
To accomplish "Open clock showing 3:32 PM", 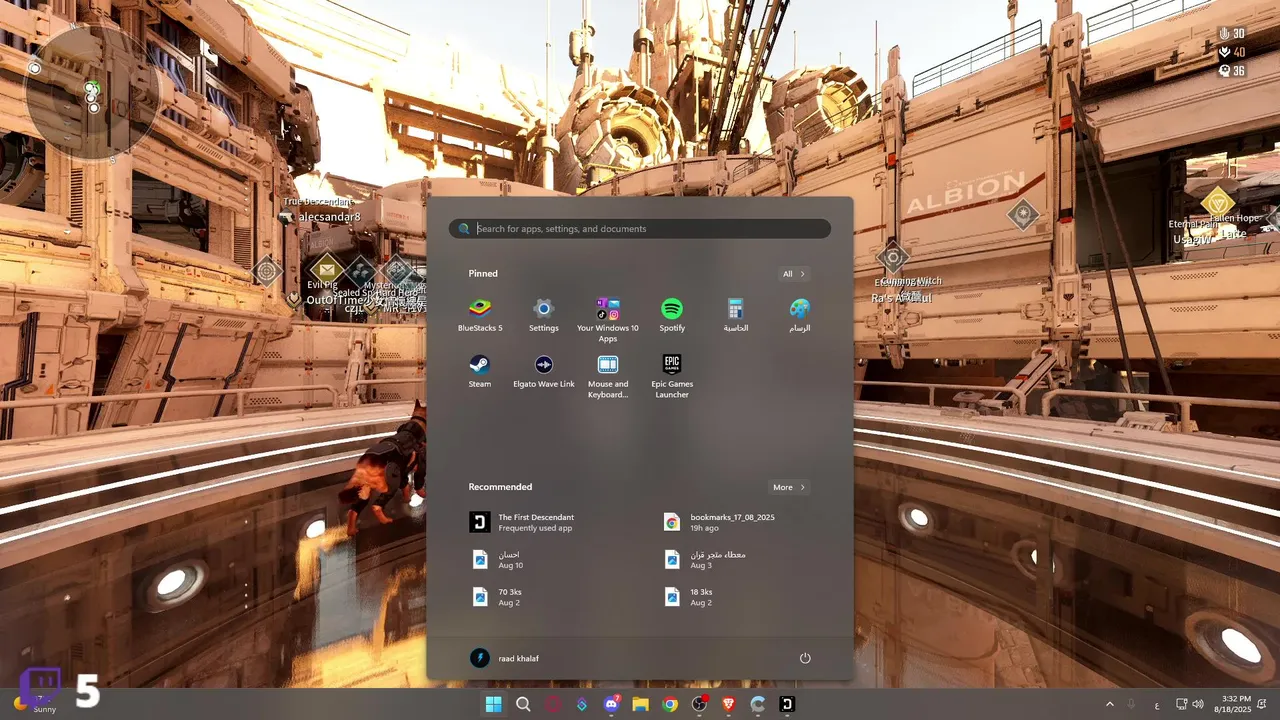I will click(x=1233, y=704).
